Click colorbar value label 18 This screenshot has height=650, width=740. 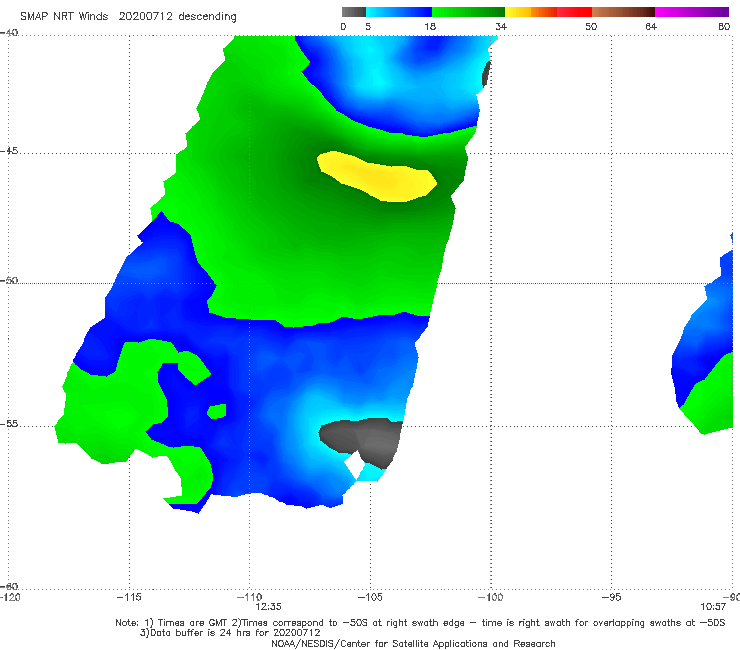[430, 26]
